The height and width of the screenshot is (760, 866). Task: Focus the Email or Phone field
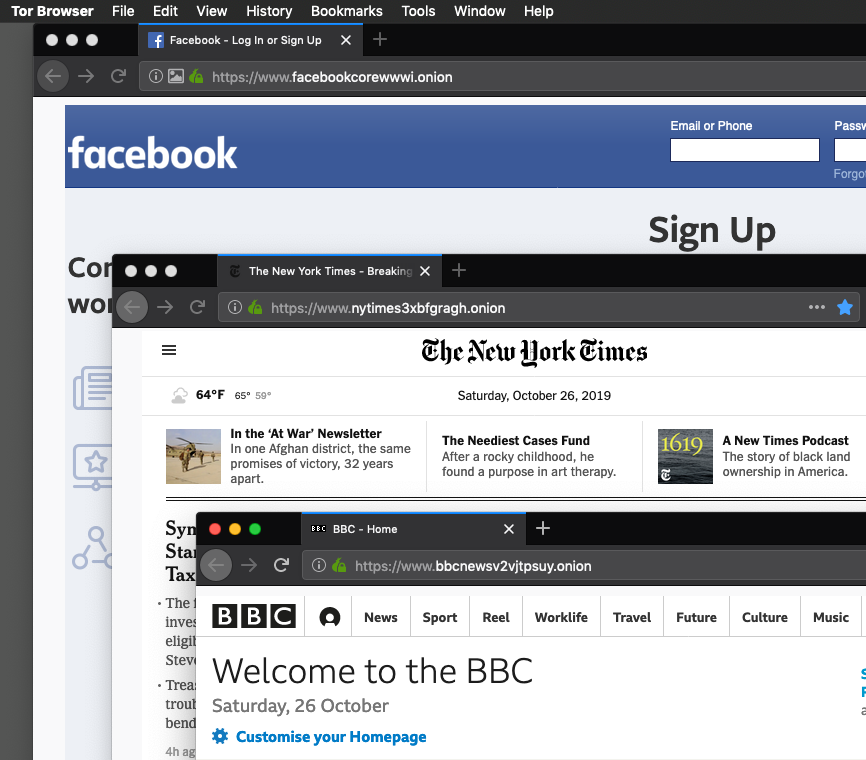pos(744,150)
